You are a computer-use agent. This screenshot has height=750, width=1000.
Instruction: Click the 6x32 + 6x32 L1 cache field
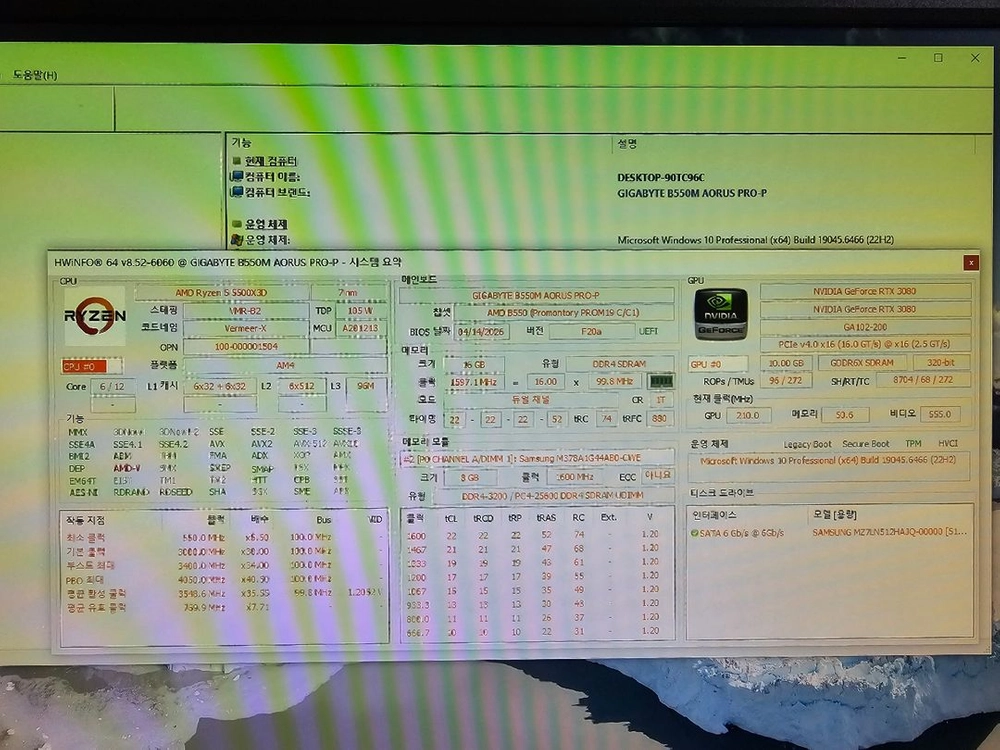[219, 386]
